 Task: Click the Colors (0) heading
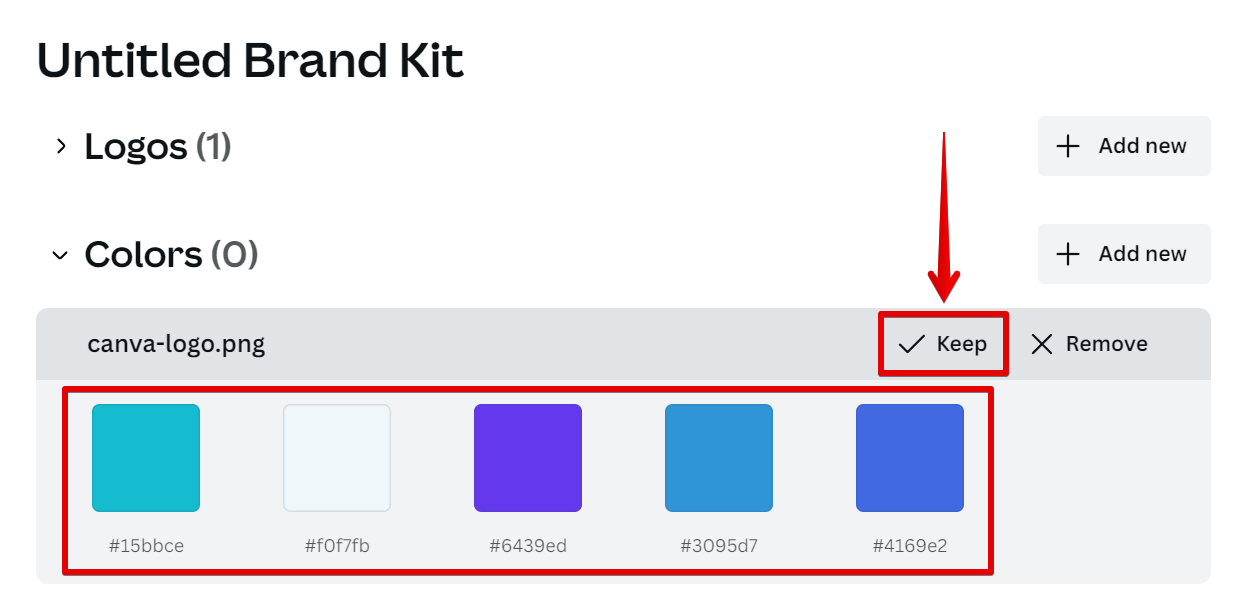tap(171, 255)
